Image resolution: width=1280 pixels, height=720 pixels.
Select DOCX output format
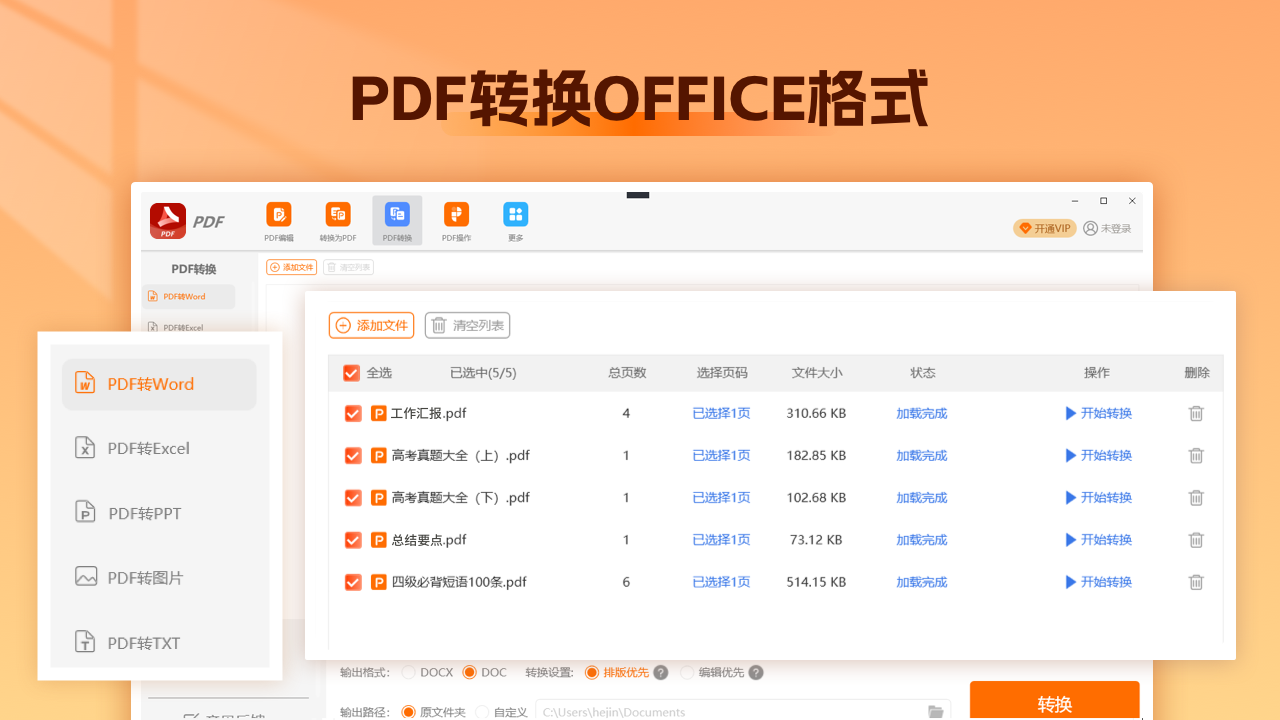coord(410,672)
